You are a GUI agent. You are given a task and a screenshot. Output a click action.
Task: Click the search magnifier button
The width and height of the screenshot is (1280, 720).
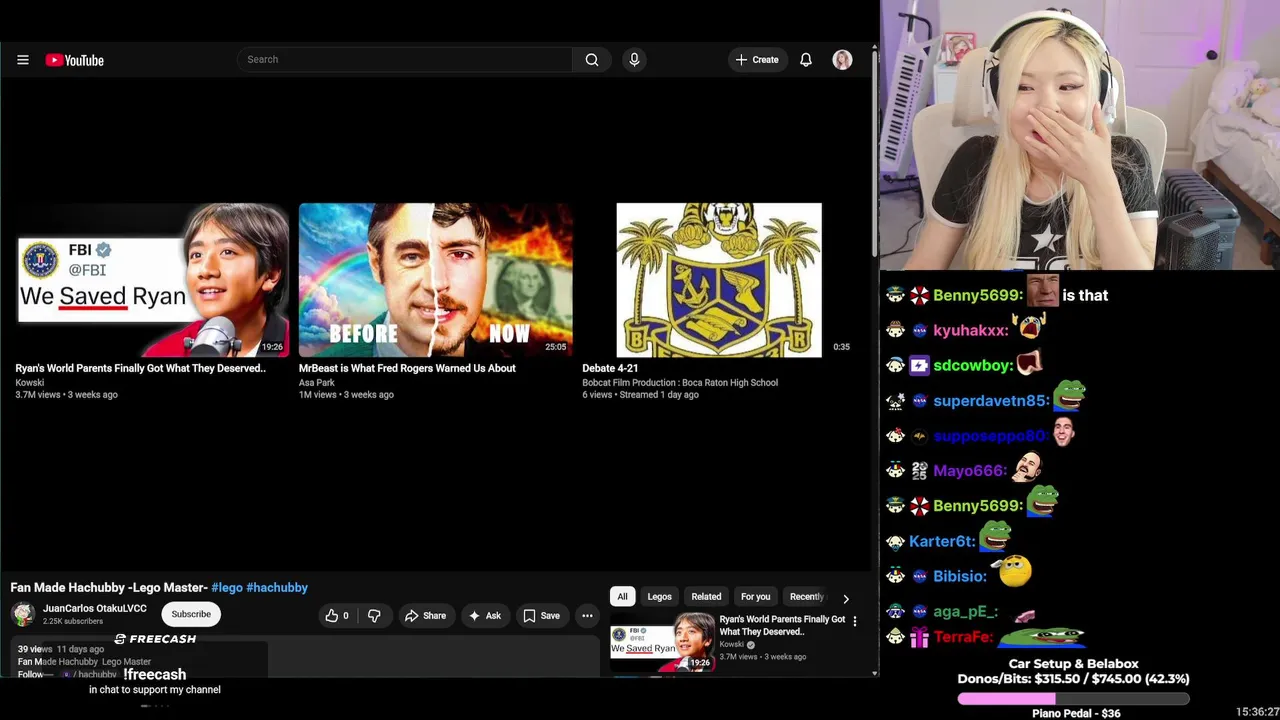[592, 60]
